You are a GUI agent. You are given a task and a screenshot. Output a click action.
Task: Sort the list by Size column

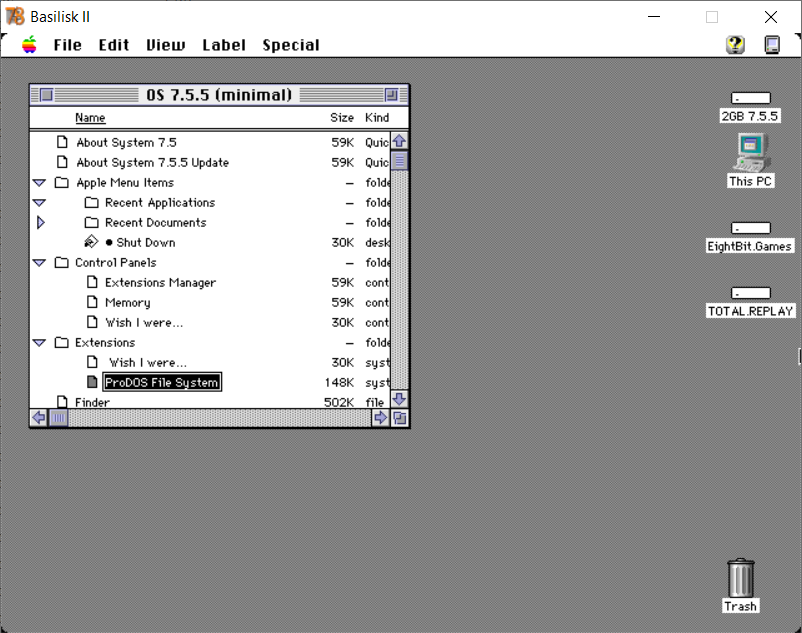click(342, 118)
